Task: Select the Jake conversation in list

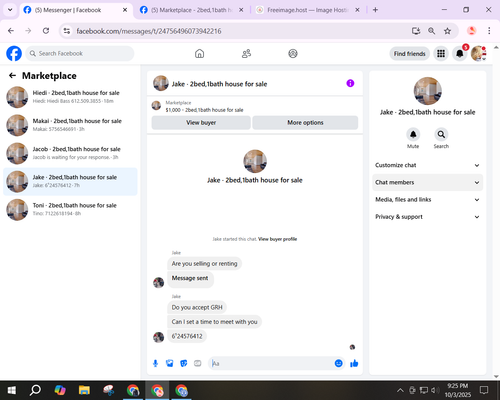Action: click(70, 181)
